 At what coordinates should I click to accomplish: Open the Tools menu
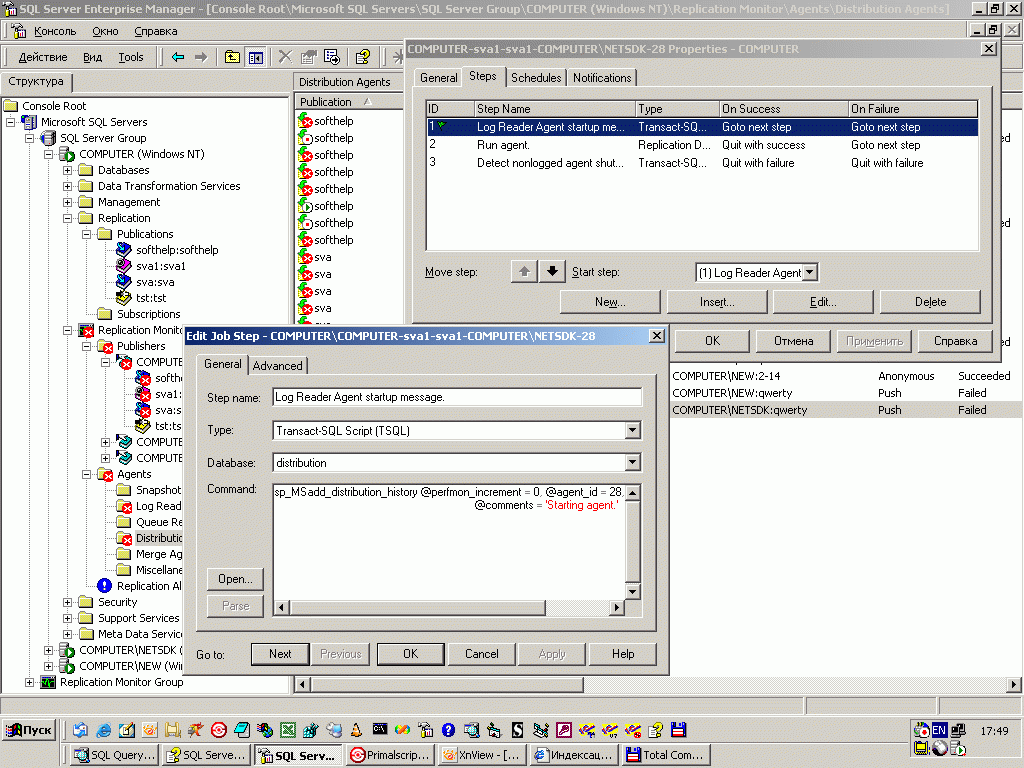coord(131,57)
